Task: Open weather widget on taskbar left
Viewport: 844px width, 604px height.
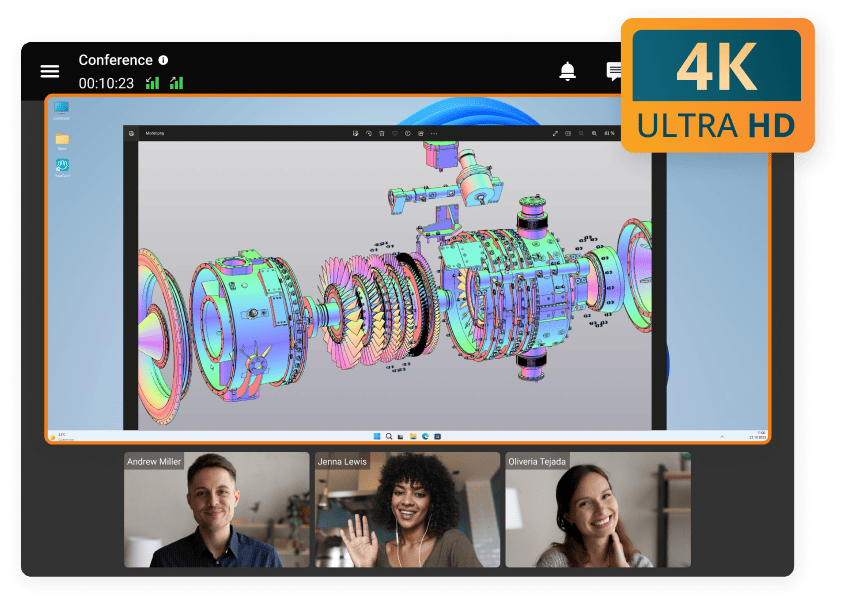Action: [x=62, y=437]
